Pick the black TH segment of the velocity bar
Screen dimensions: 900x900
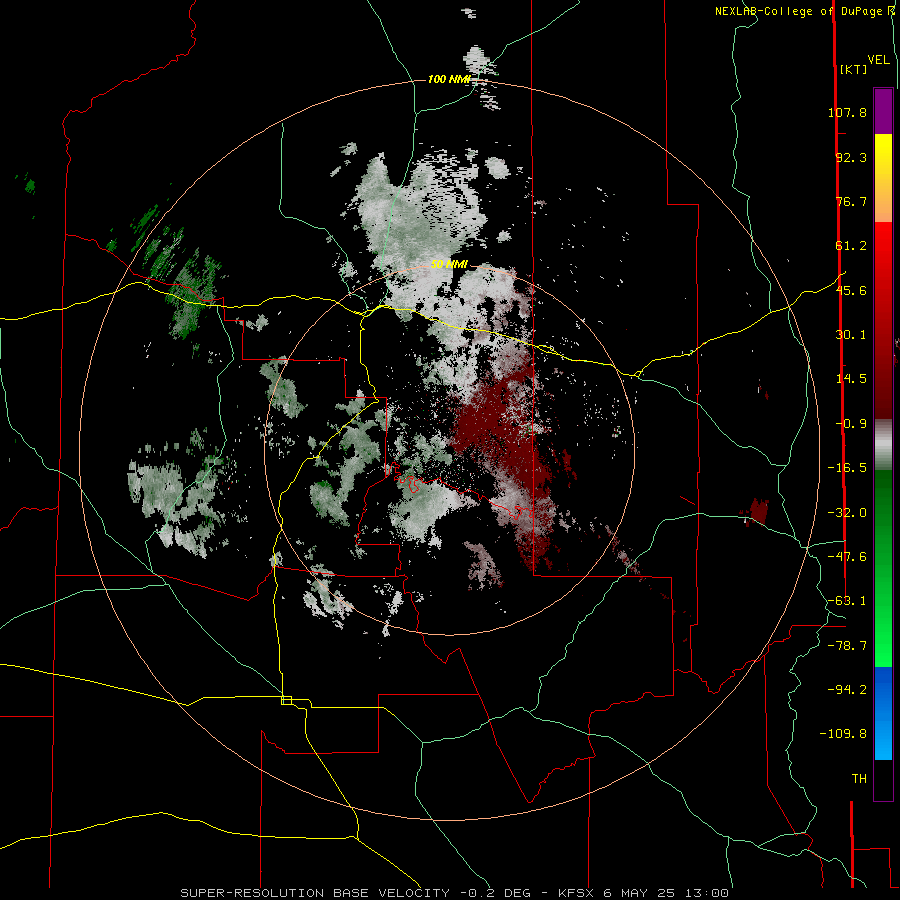tap(883, 779)
